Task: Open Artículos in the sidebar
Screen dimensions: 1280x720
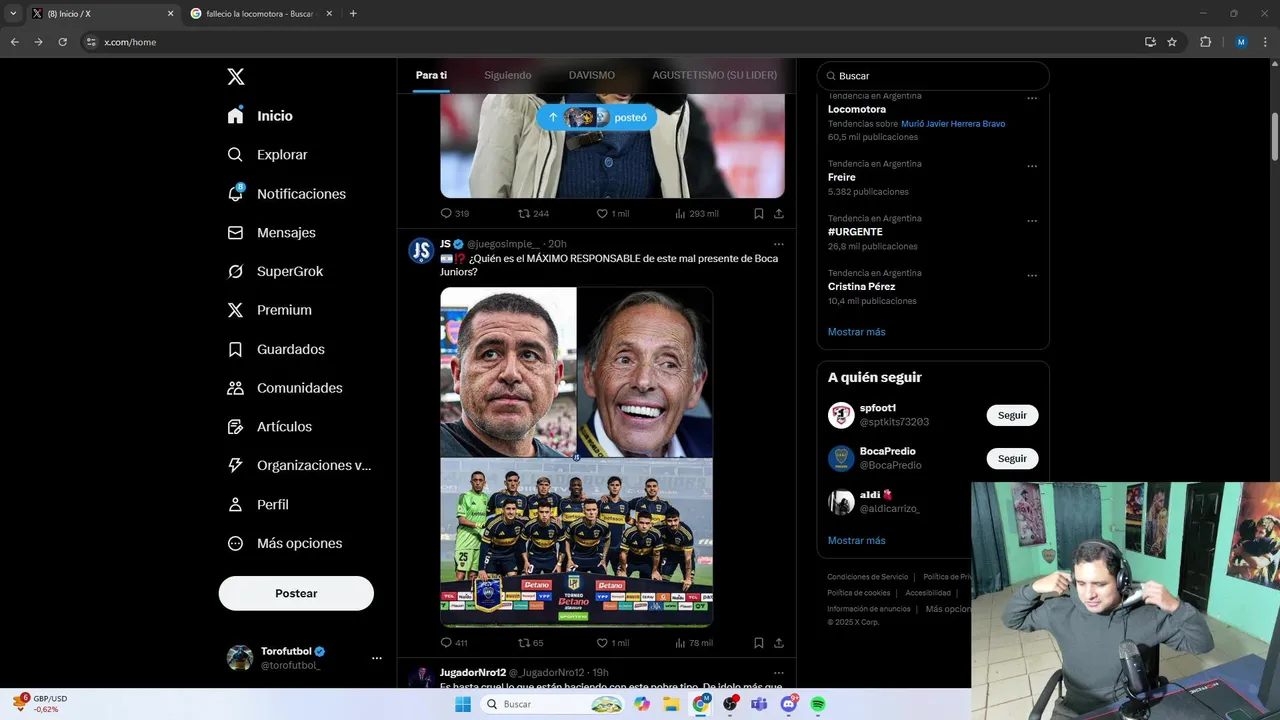Action: (x=269, y=427)
